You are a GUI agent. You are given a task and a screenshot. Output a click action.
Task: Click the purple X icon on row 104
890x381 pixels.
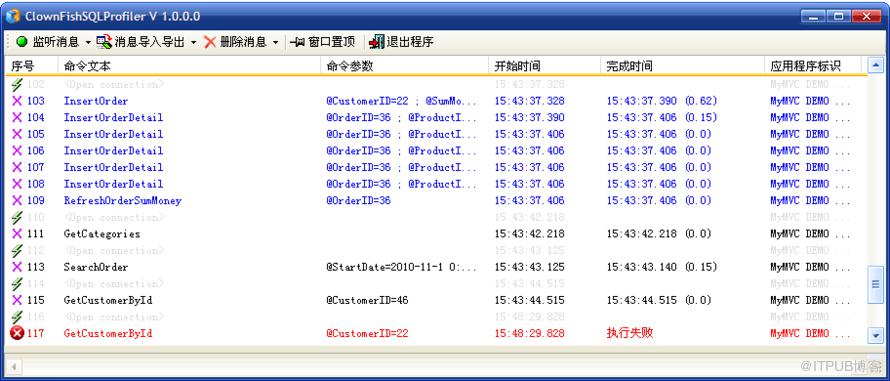click(17, 118)
